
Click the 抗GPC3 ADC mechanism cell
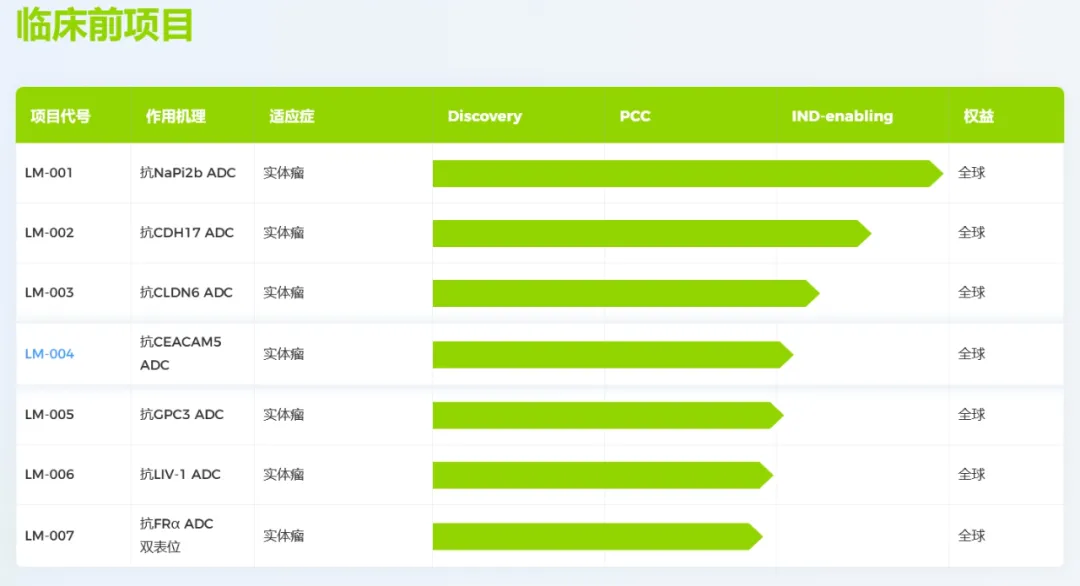click(x=182, y=414)
